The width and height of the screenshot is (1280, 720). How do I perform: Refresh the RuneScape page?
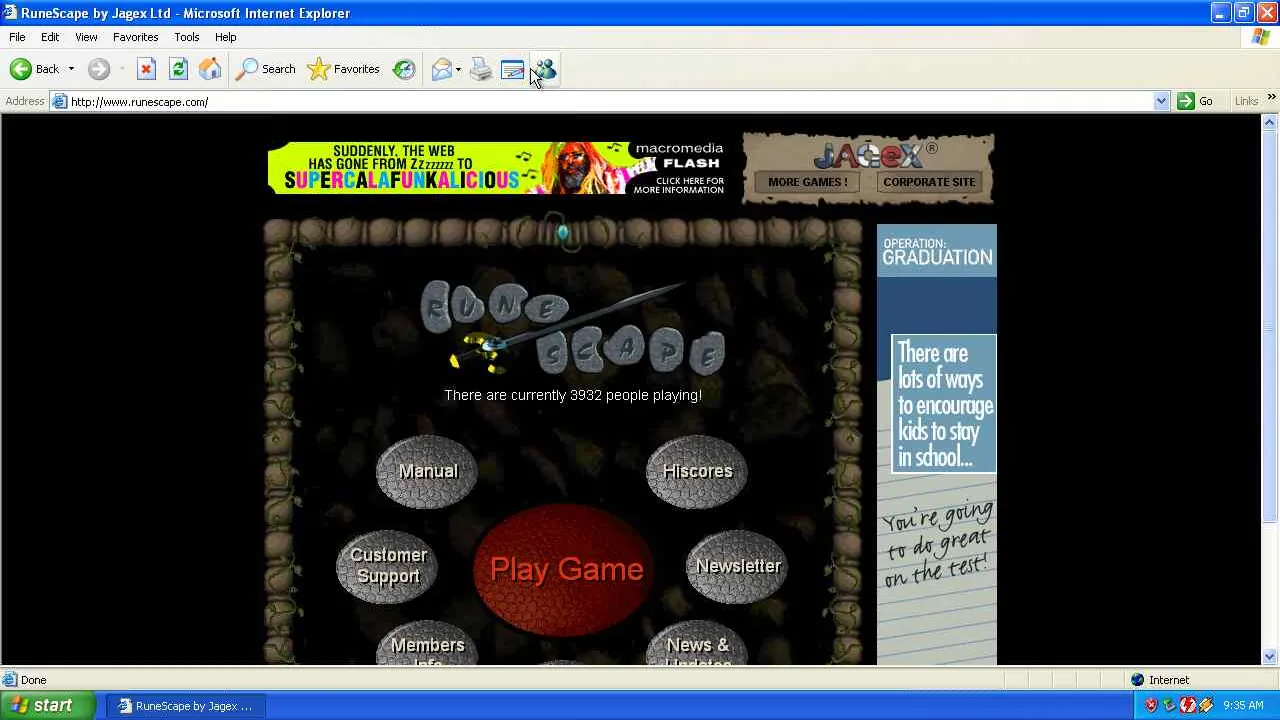click(178, 69)
